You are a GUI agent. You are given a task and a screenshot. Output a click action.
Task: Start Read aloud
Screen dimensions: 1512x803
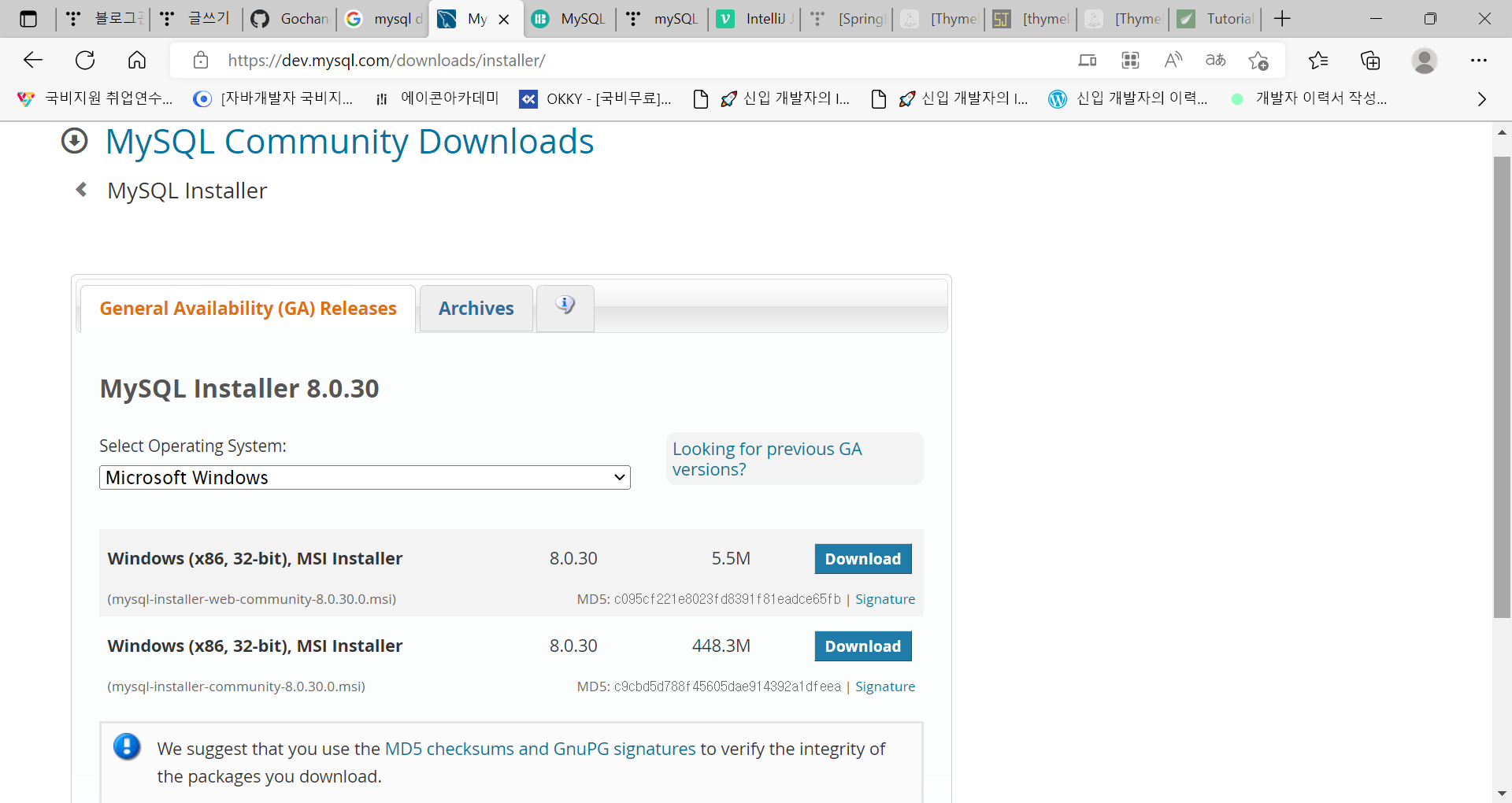[1173, 60]
